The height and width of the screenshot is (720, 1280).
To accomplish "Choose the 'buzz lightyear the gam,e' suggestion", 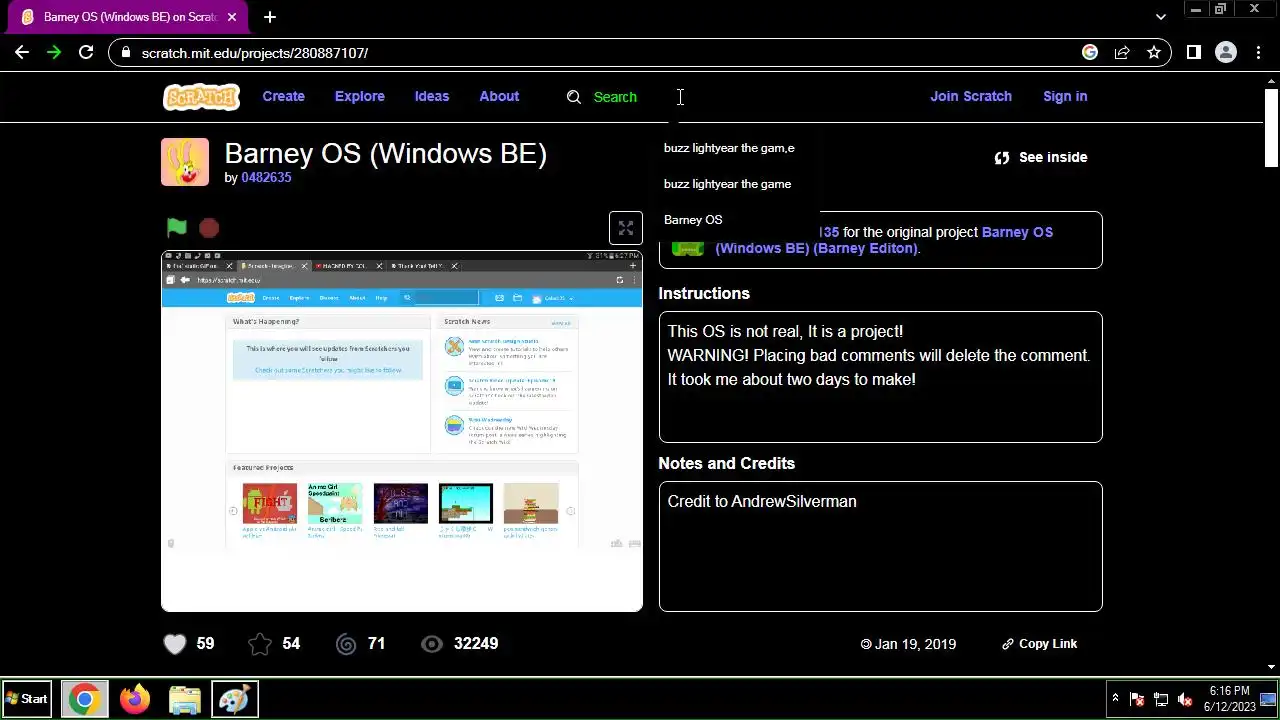I will pos(729,148).
